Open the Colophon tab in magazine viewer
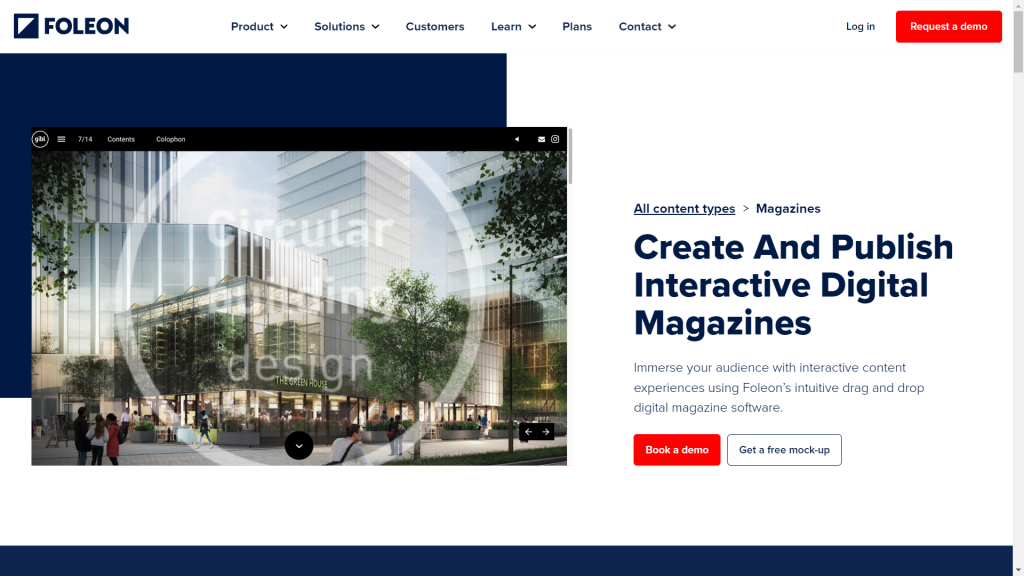The image size is (1024, 576). [x=171, y=139]
